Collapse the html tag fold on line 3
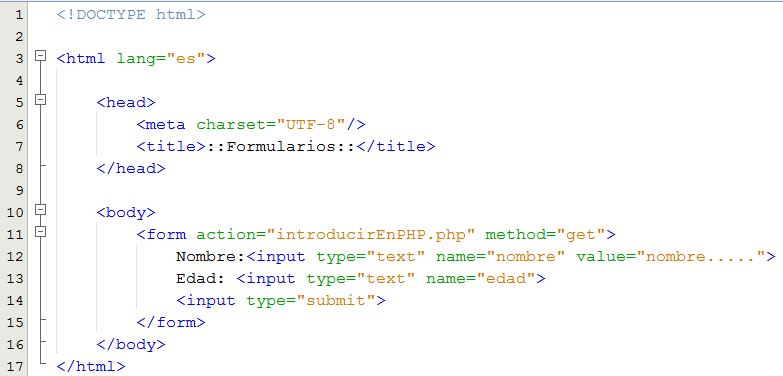The height and width of the screenshot is (376, 783). click(x=40, y=56)
